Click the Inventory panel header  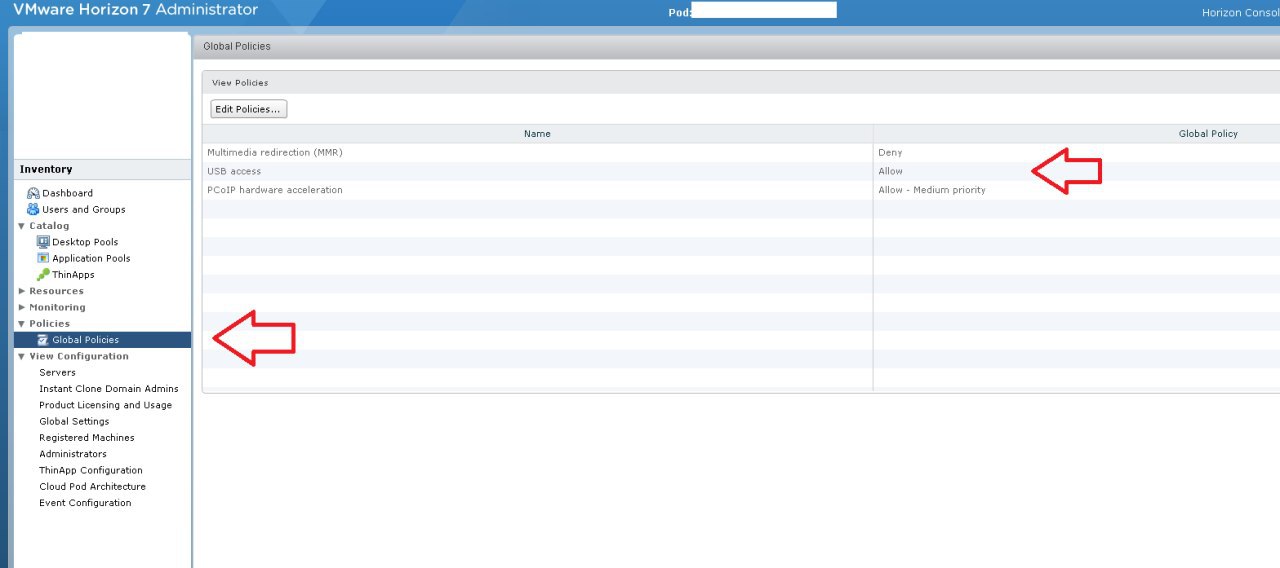pos(102,170)
